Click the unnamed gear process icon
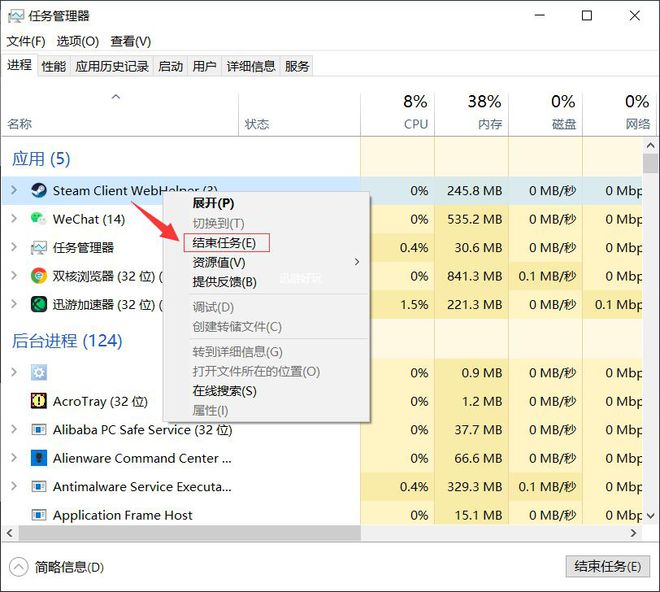The height and width of the screenshot is (592, 660). point(39,373)
